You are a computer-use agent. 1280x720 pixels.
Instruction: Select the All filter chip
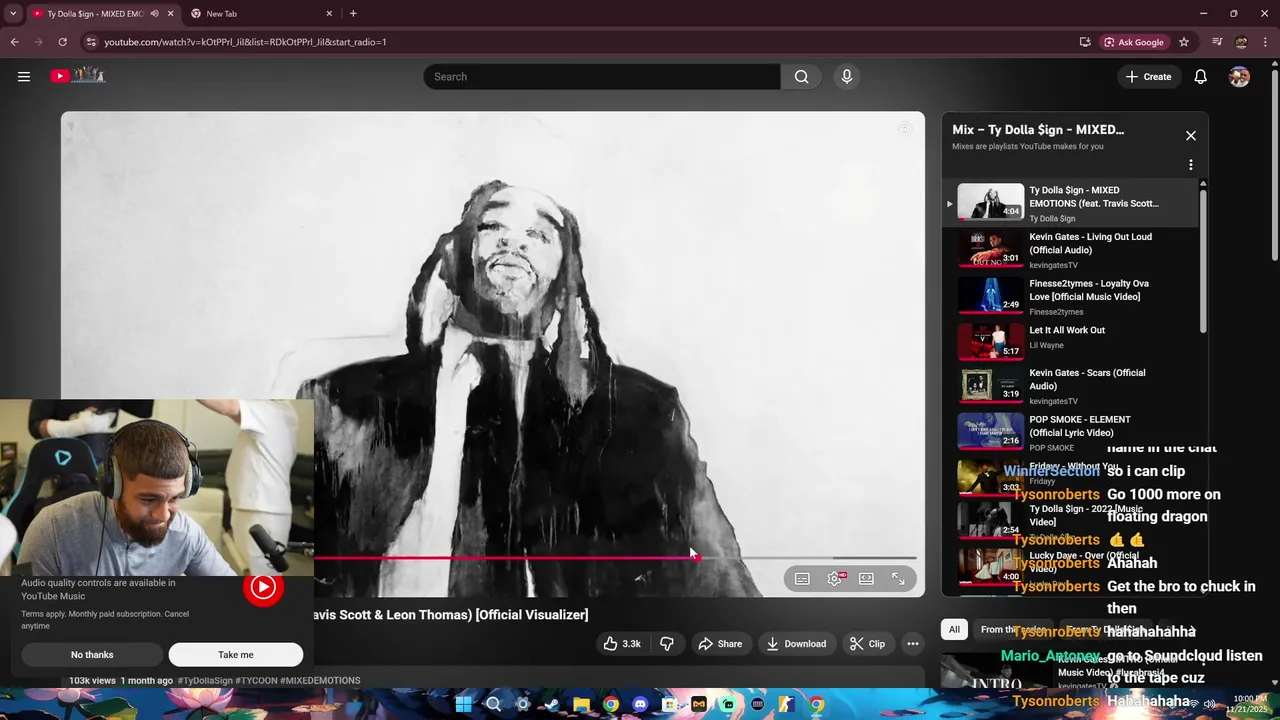[954, 629]
